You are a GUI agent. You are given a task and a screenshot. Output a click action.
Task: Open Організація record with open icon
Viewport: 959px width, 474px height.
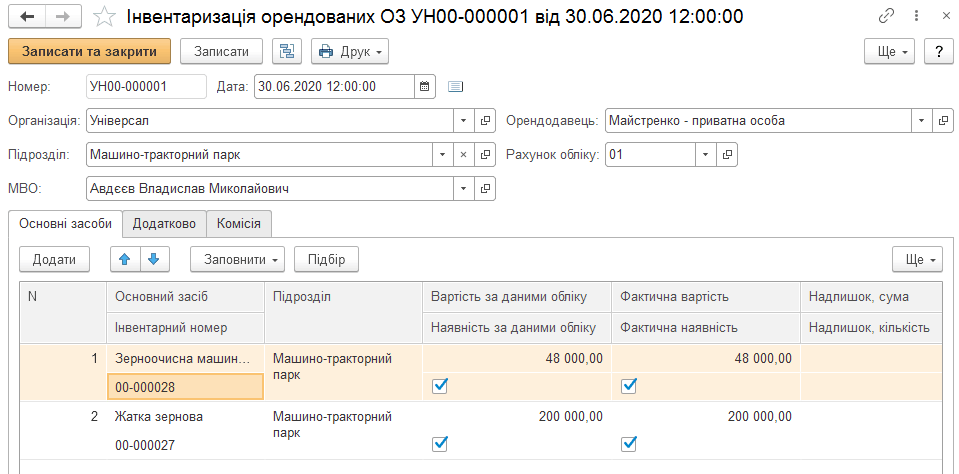[x=484, y=120]
